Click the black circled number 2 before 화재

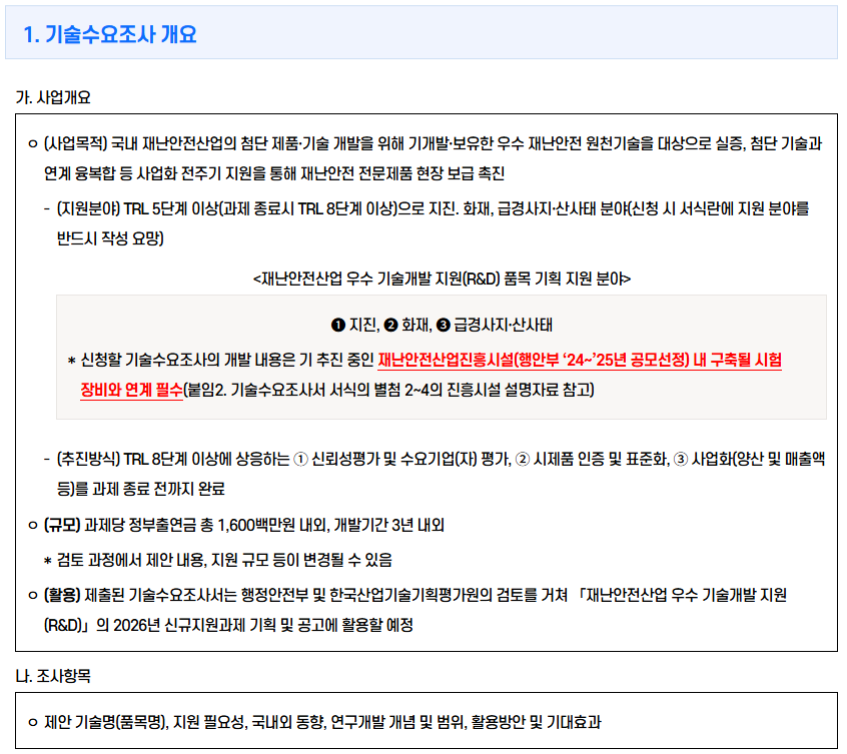[x=391, y=326]
